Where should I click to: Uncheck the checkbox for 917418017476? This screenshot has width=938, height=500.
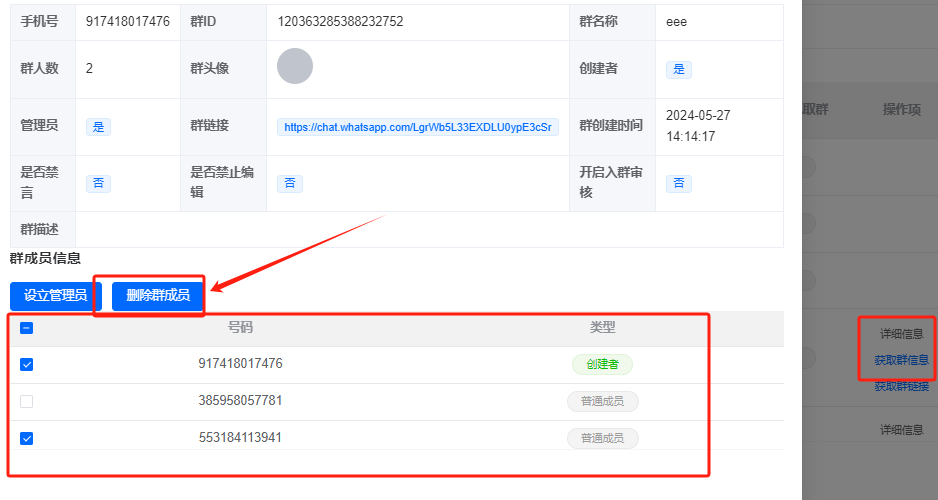26,364
